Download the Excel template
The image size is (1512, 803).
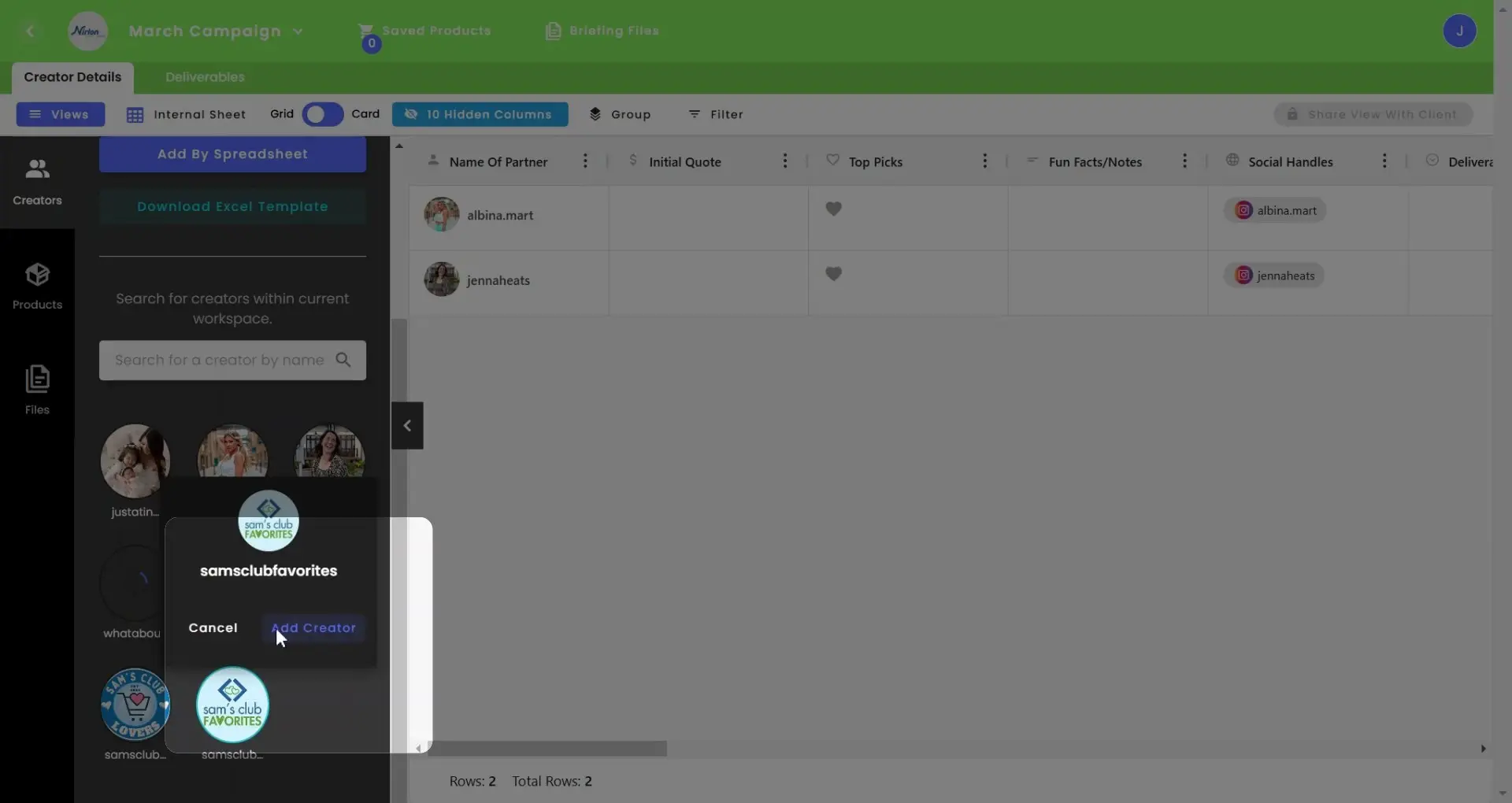232,206
